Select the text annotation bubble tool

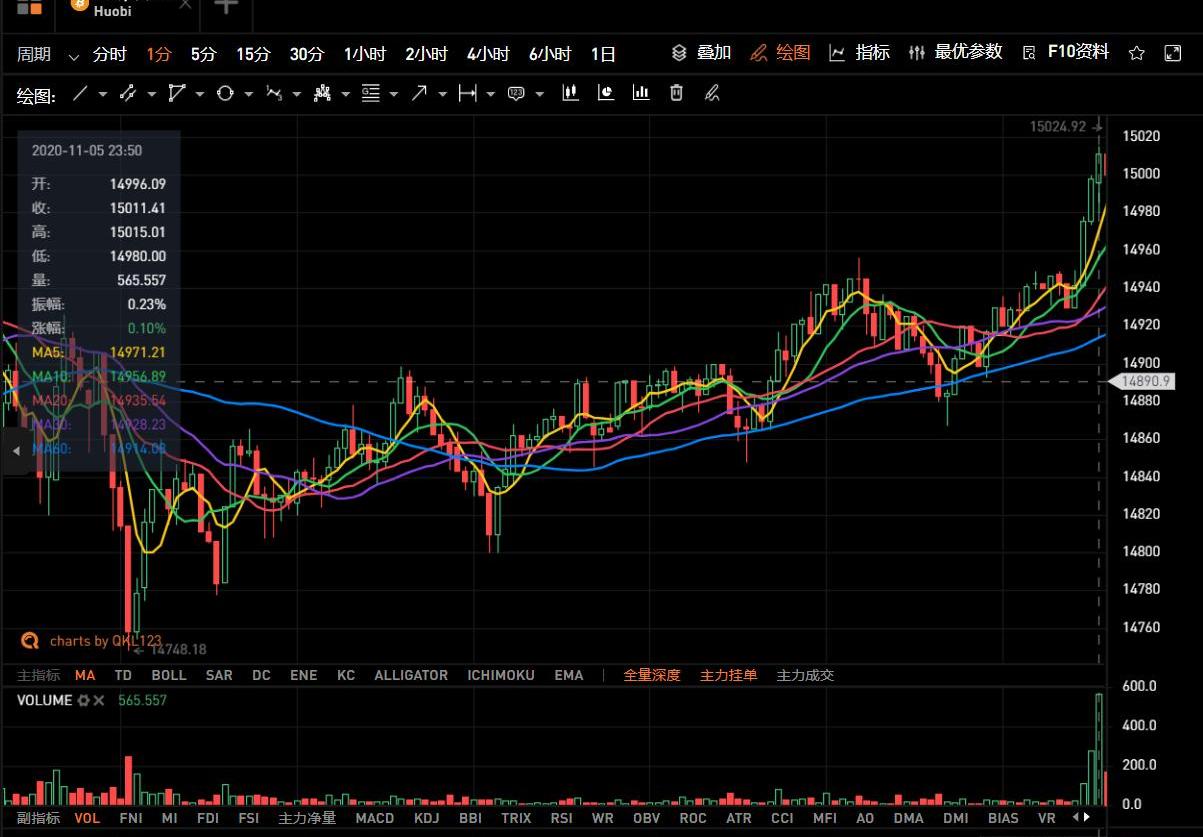(516, 94)
